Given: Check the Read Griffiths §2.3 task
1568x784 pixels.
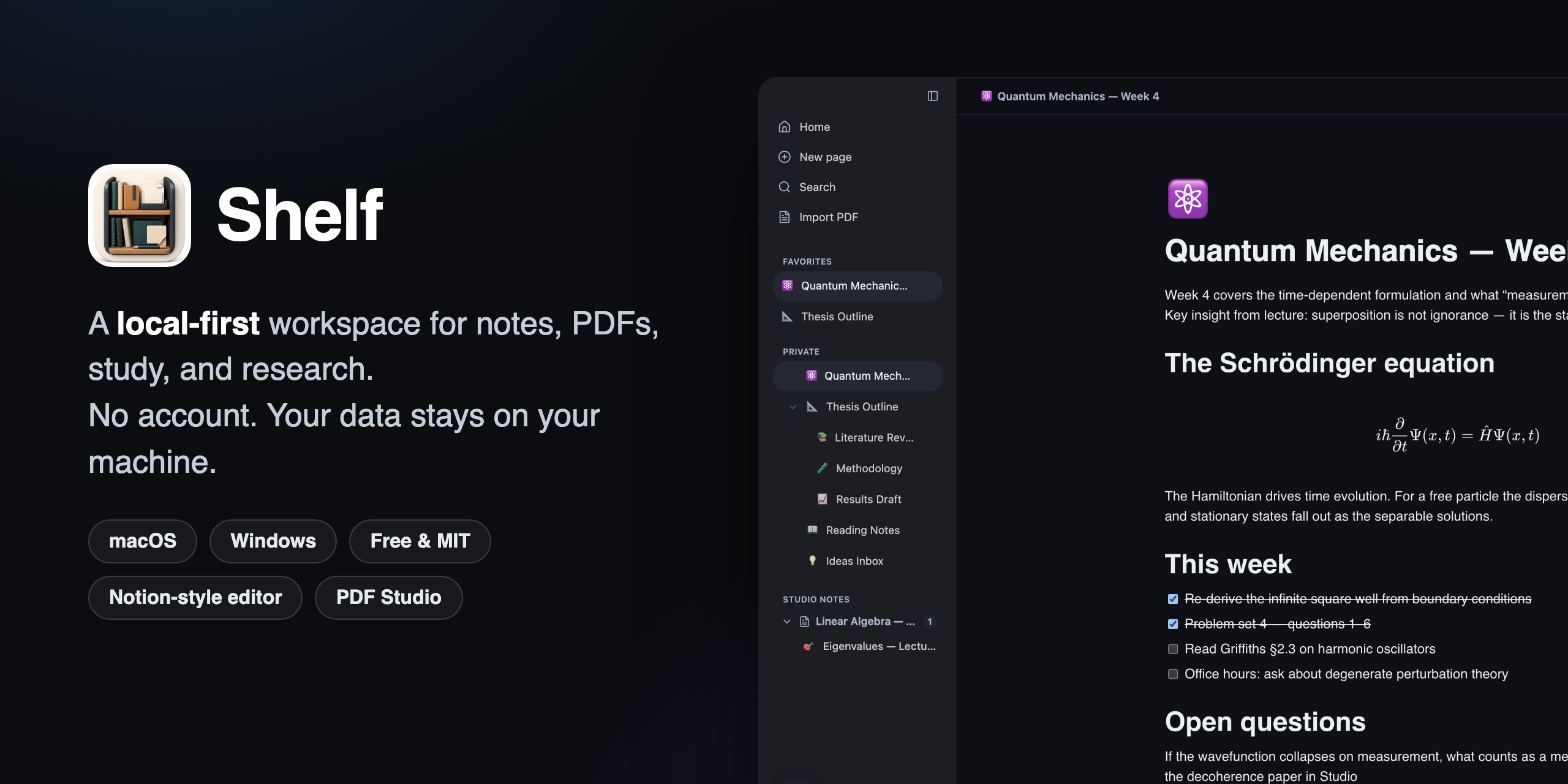Looking at the screenshot, I should click(x=1173, y=649).
